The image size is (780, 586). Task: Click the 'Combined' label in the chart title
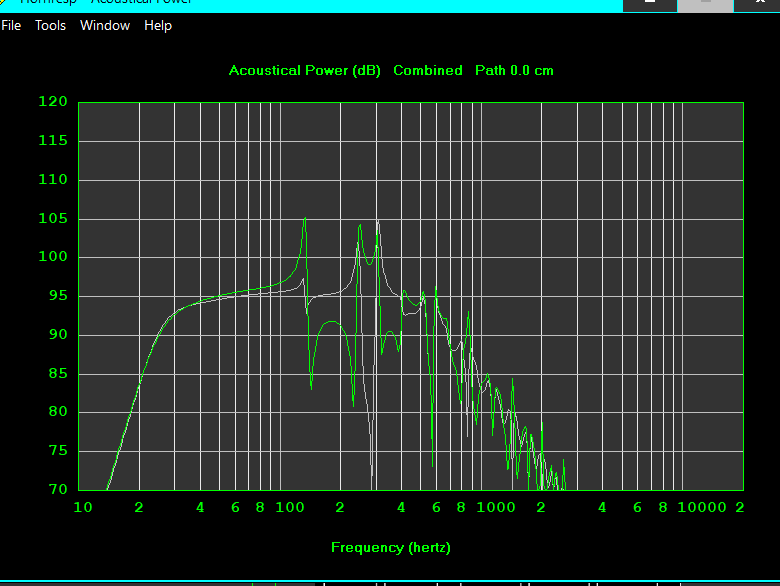[428, 71]
